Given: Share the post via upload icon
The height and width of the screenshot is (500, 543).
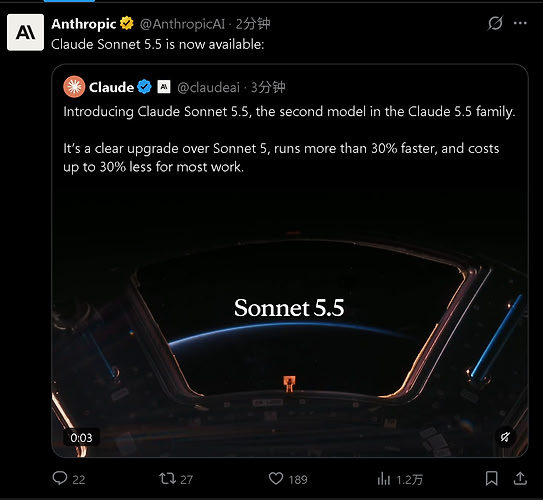Looking at the screenshot, I should point(520,479).
